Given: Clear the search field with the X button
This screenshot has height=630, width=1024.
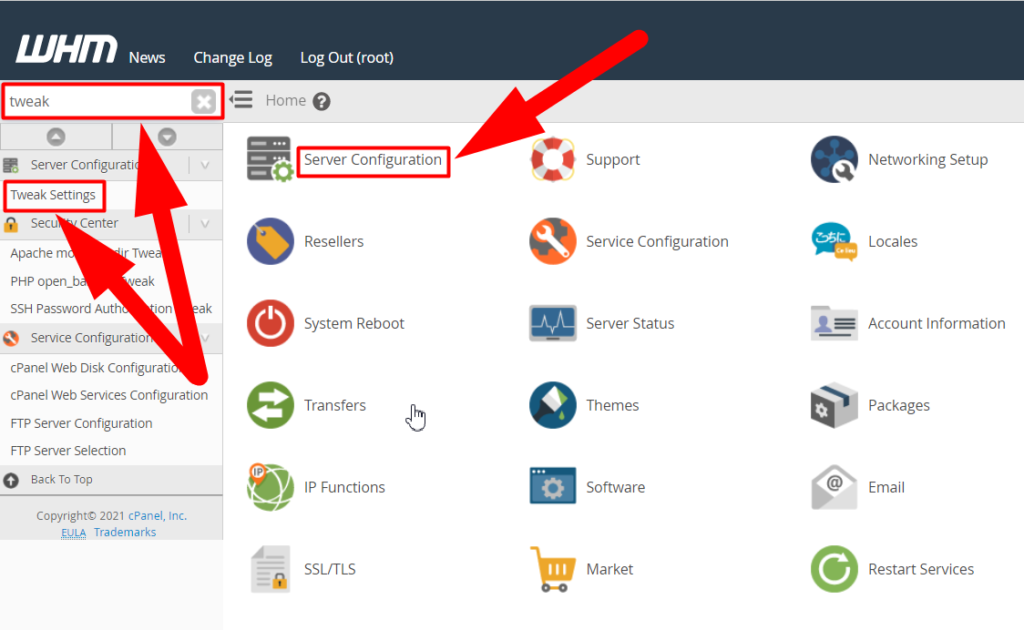Looking at the screenshot, I should point(204,101).
